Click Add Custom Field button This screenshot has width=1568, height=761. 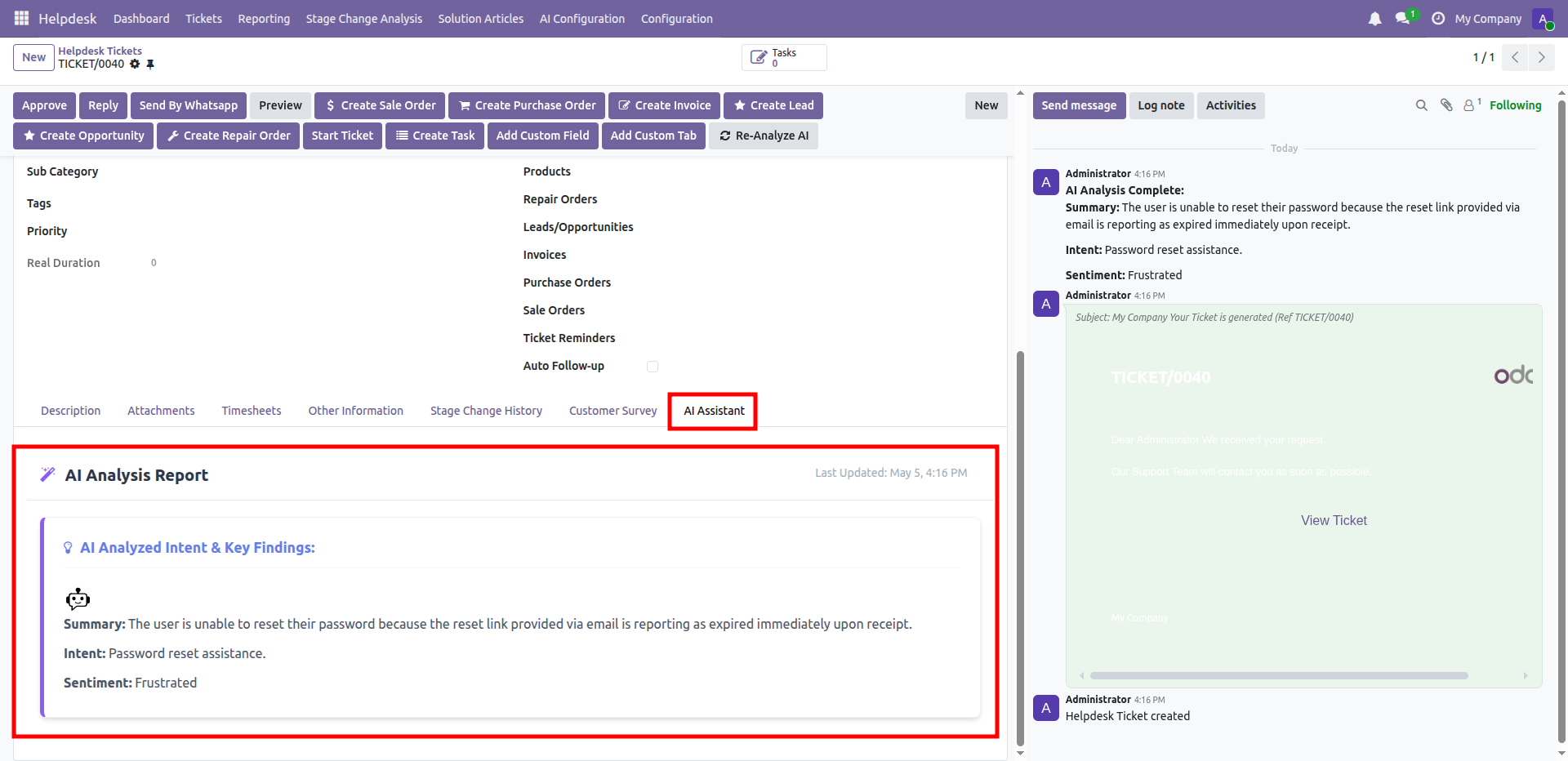tap(543, 136)
